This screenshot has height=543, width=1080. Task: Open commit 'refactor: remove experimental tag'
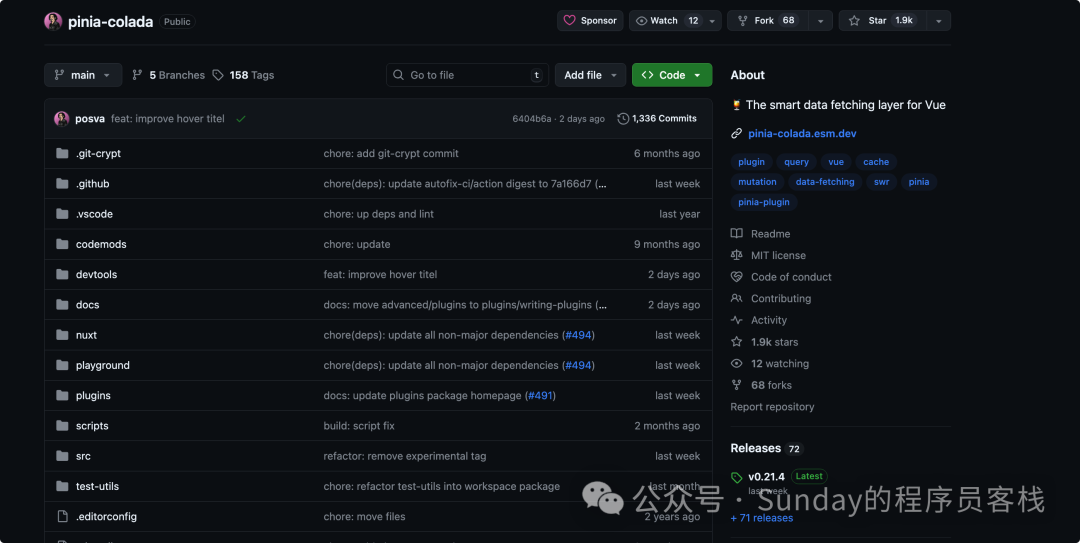click(405, 457)
